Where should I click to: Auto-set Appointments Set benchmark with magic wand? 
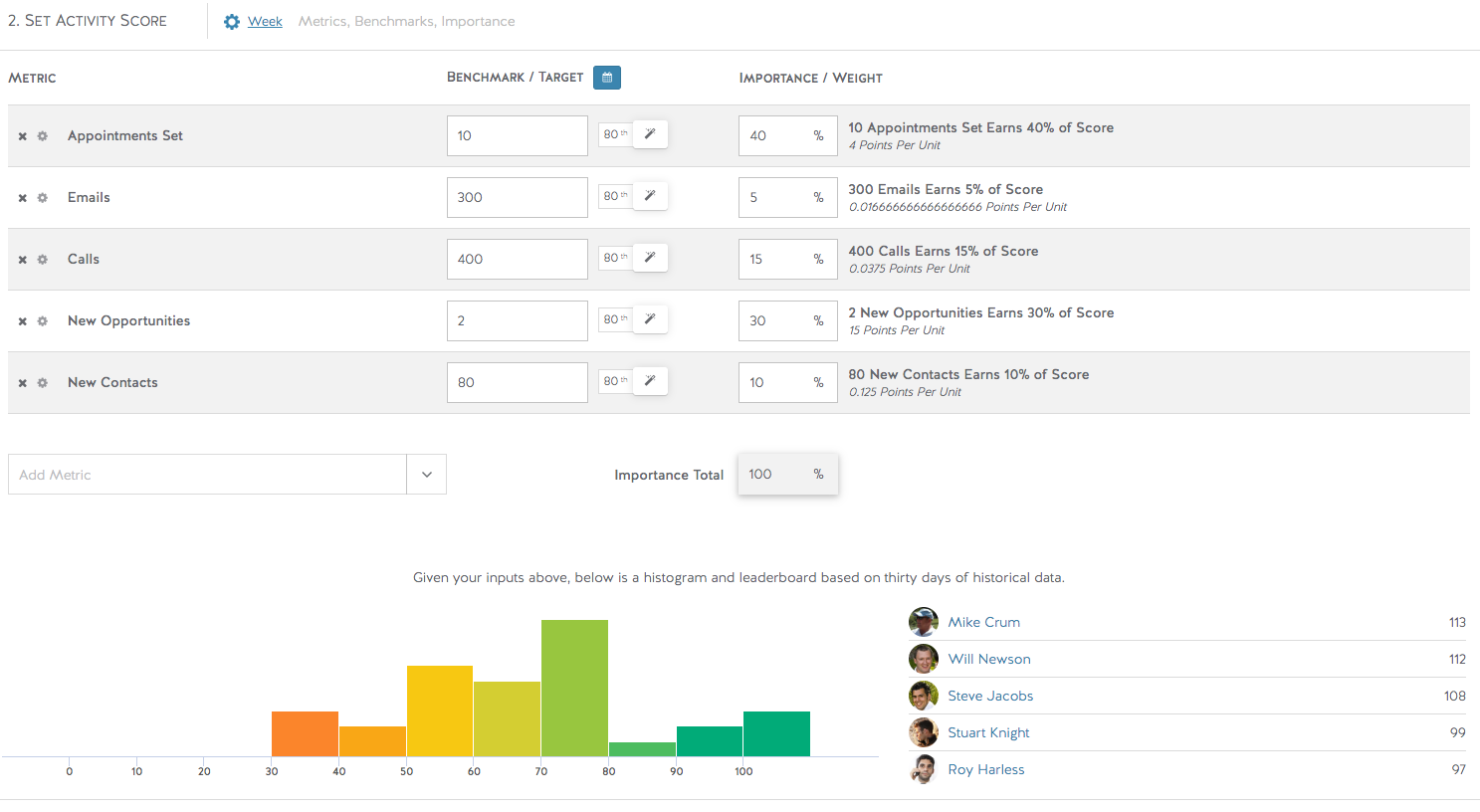pos(650,134)
